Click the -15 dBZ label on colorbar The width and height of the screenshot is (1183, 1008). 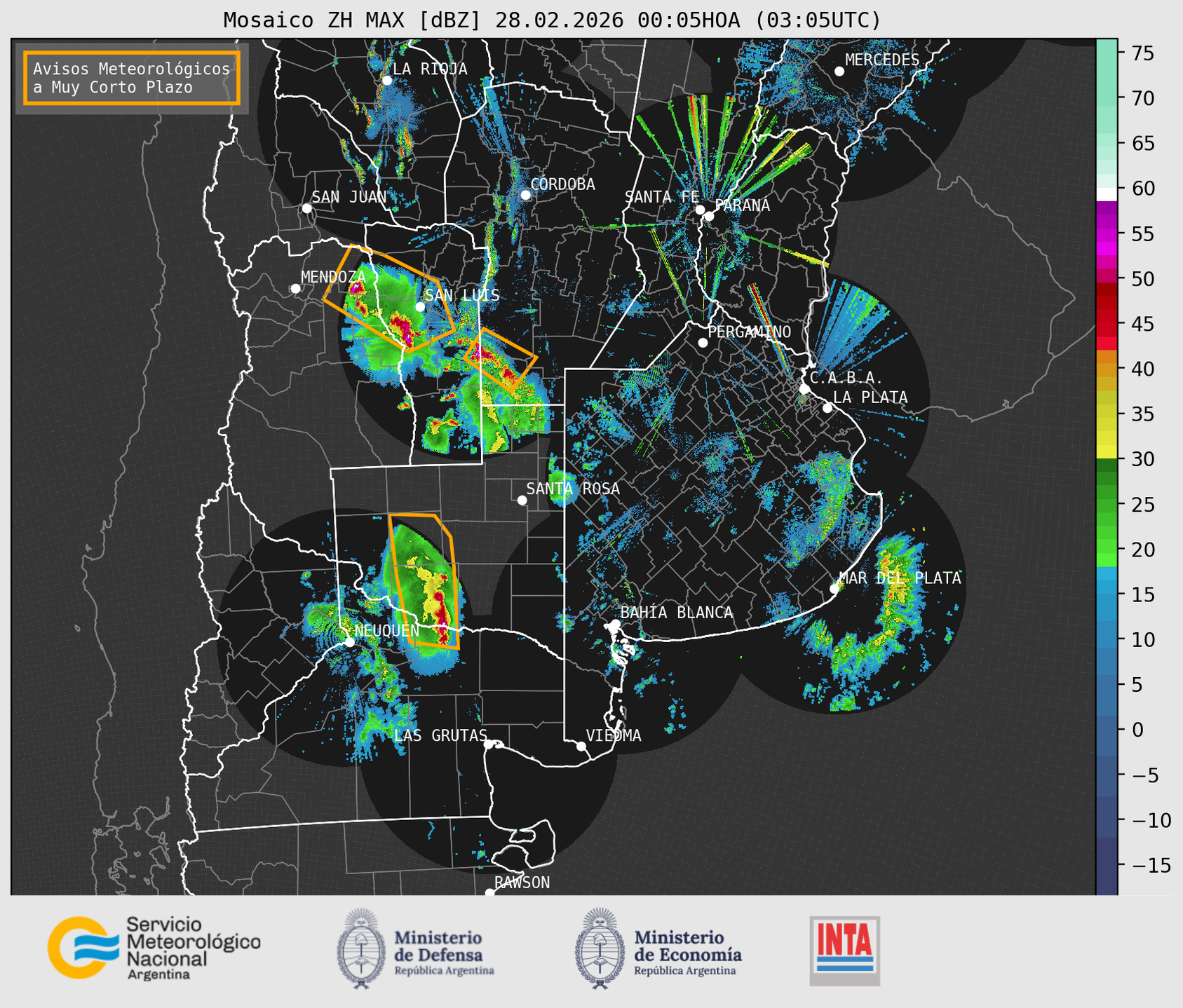(x=1151, y=865)
